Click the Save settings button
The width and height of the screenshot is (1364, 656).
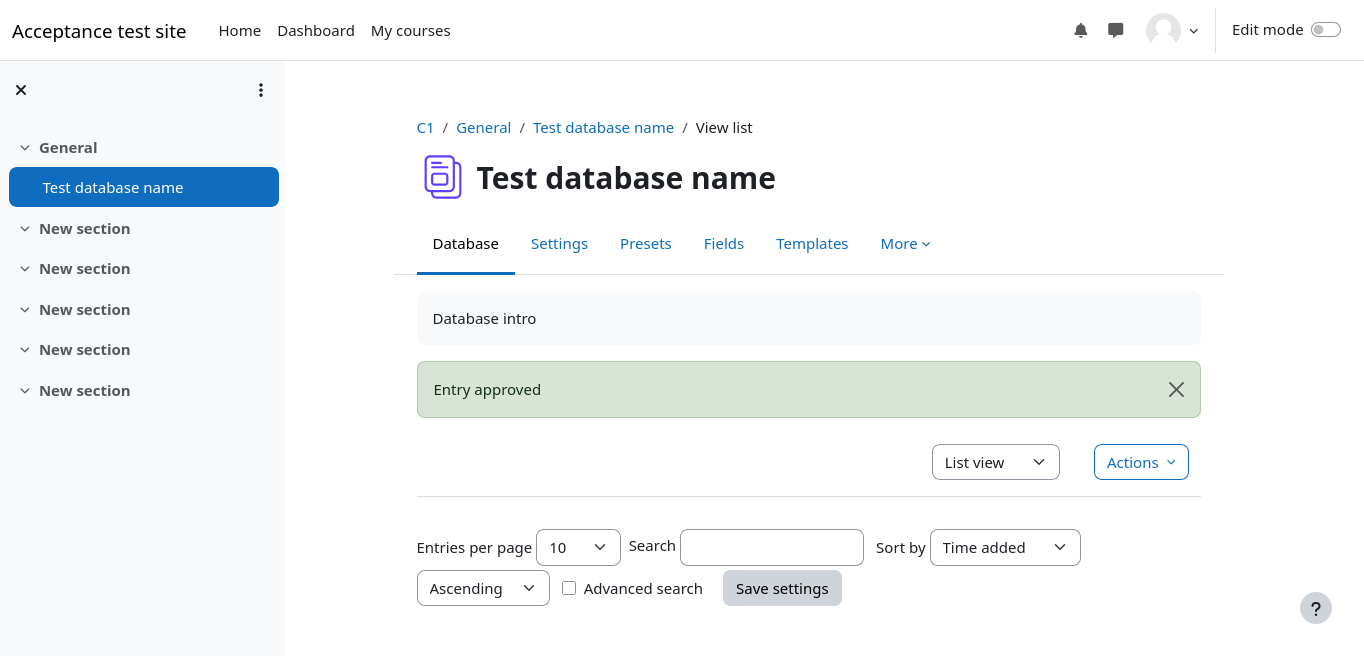click(782, 588)
